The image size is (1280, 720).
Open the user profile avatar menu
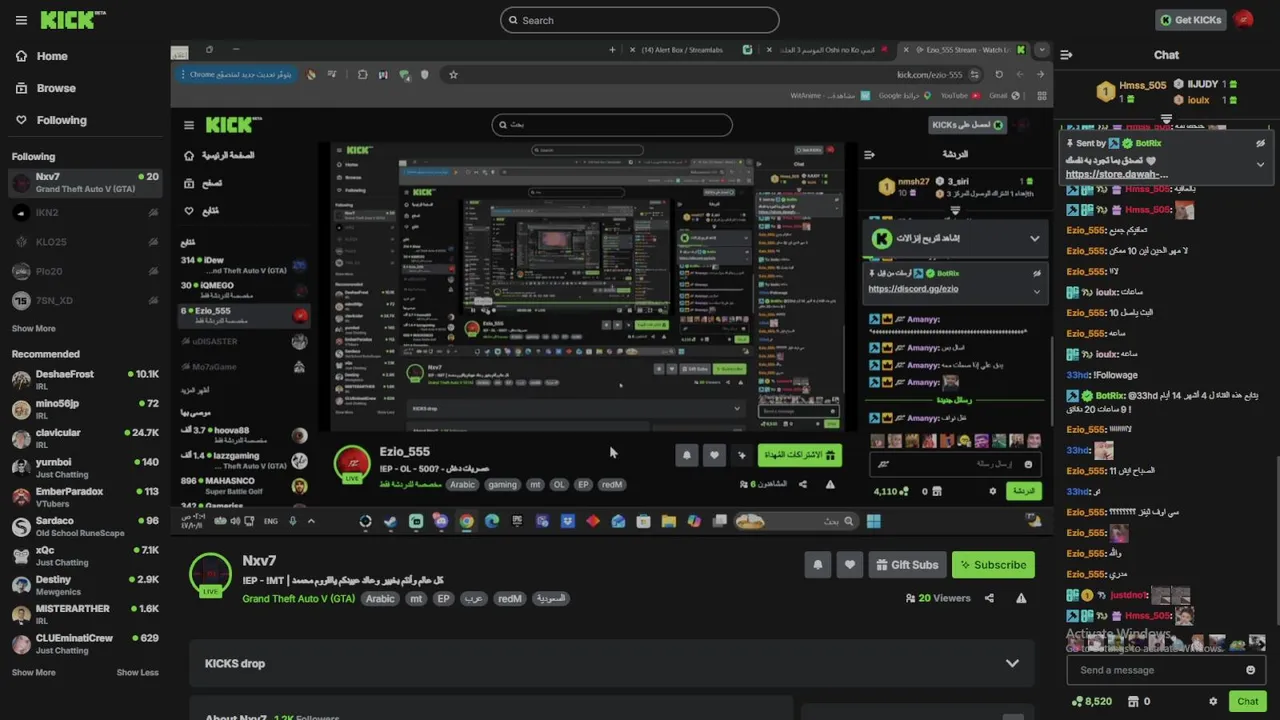(x=1244, y=19)
